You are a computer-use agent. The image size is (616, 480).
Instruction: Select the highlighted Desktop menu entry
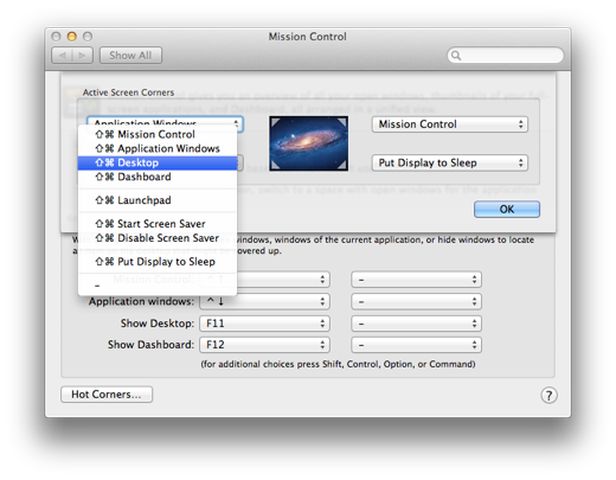[x=158, y=163]
